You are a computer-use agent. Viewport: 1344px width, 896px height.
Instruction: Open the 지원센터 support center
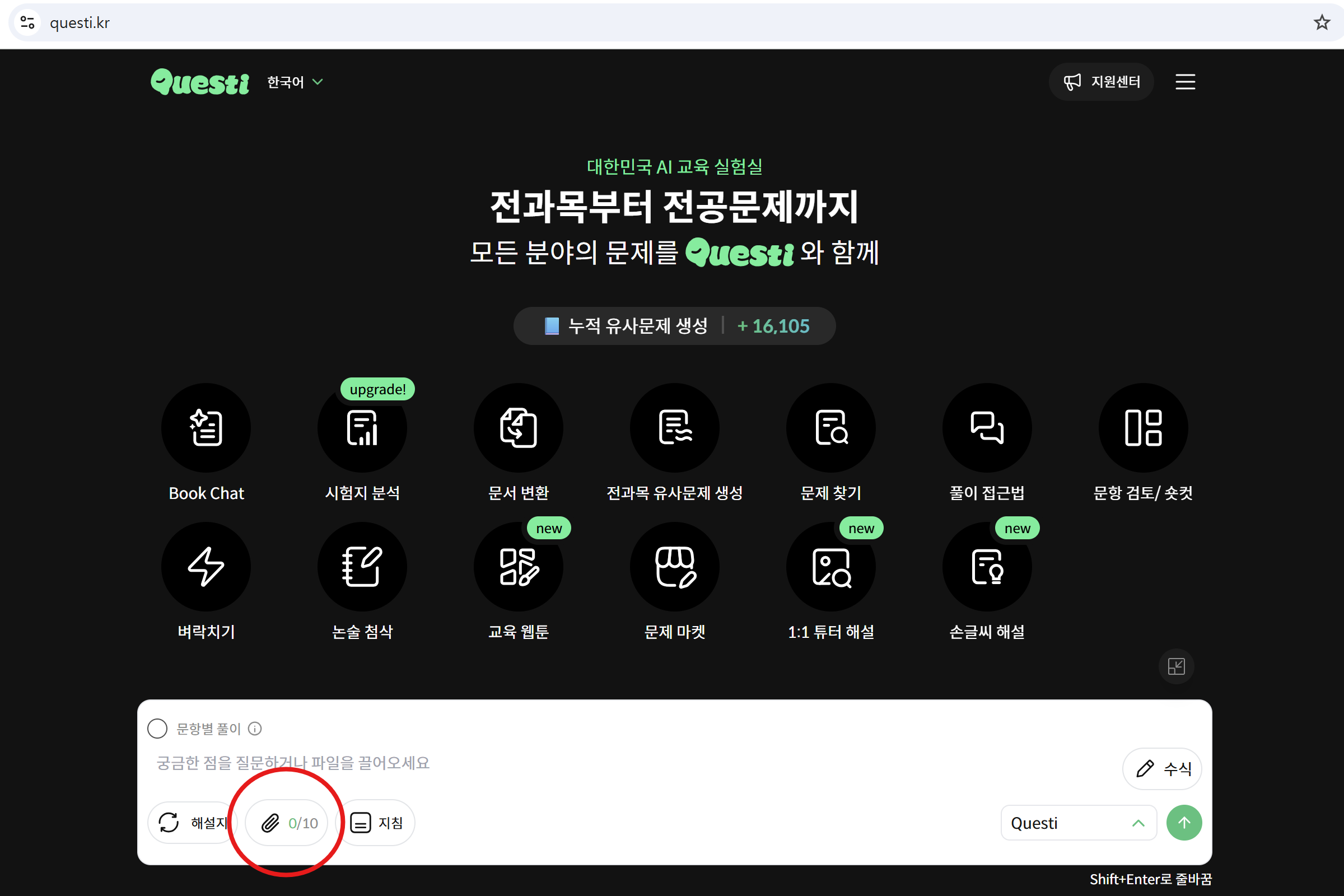point(1101,82)
